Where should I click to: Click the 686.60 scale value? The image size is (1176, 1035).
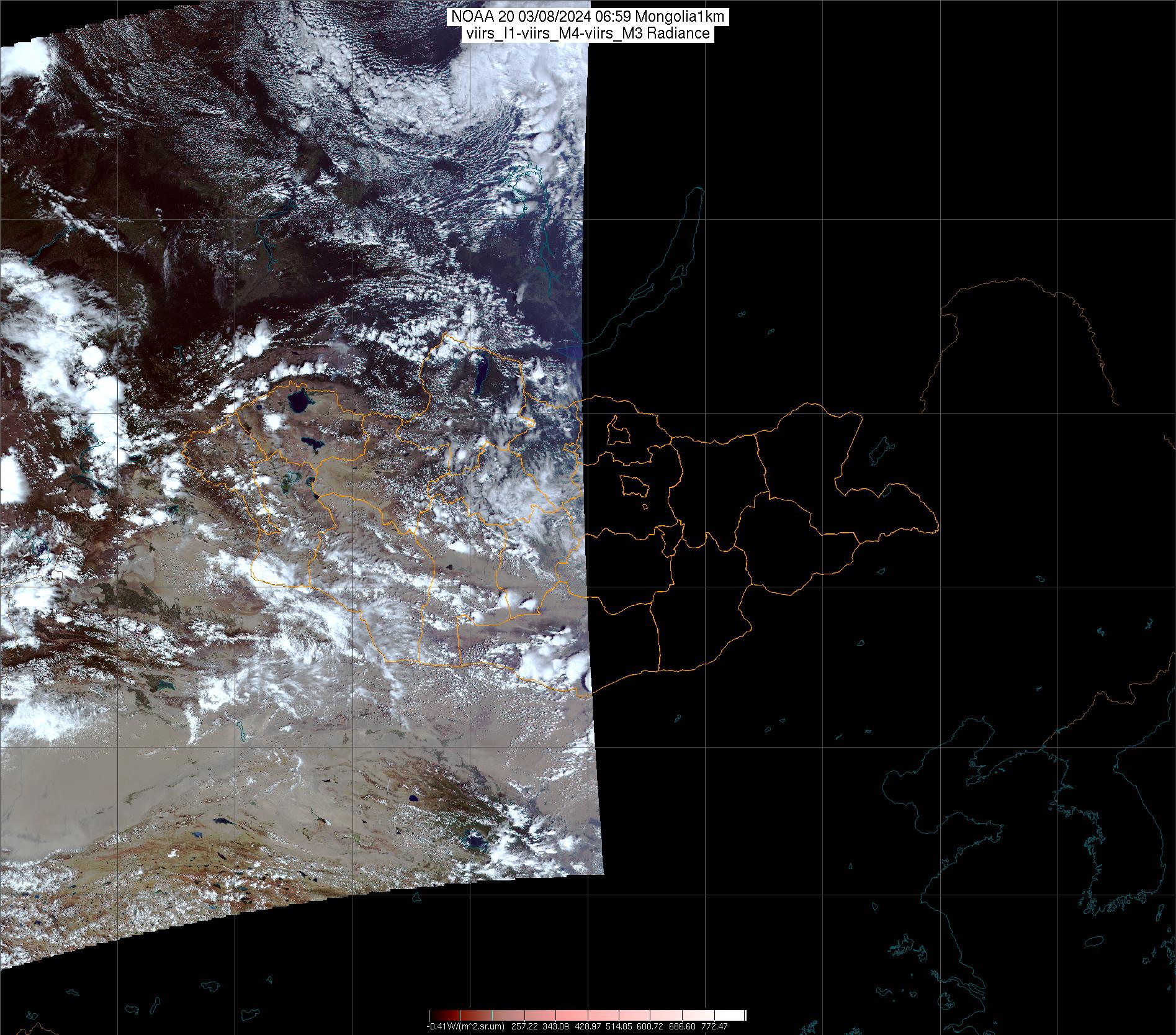[682, 1026]
